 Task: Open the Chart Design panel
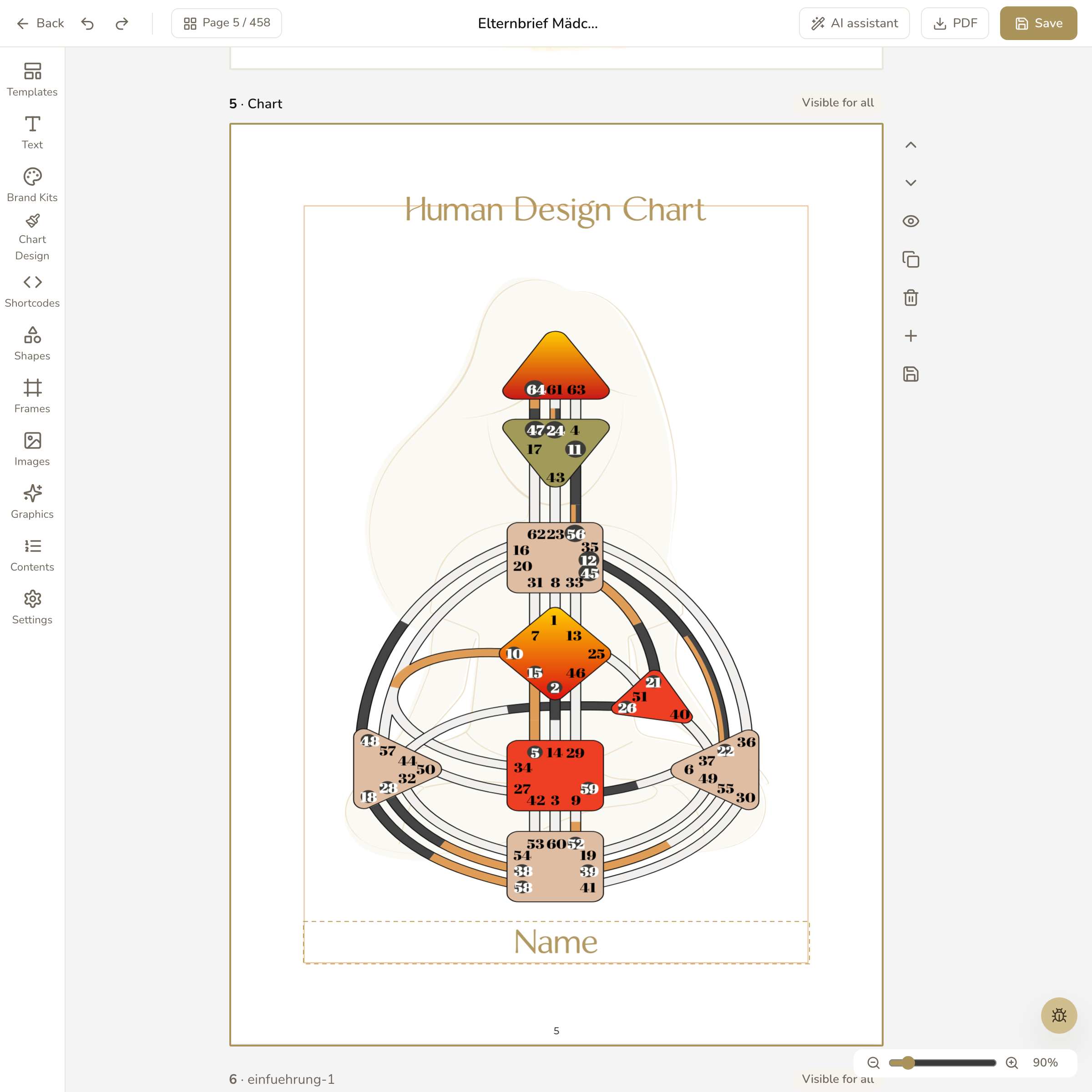[x=32, y=238]
